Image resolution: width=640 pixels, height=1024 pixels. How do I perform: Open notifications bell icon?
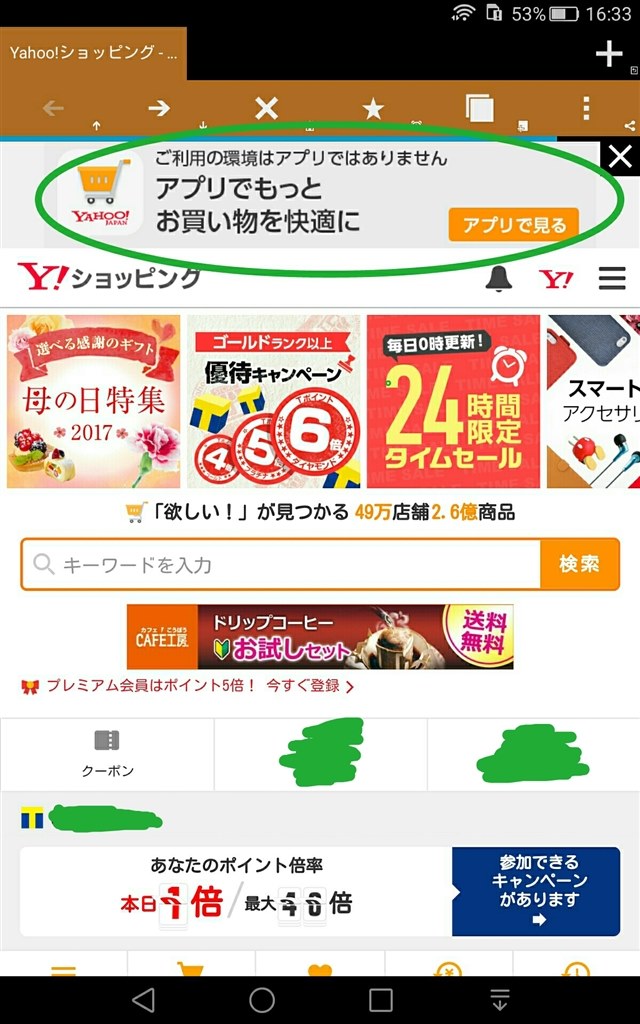click(498, 279)
